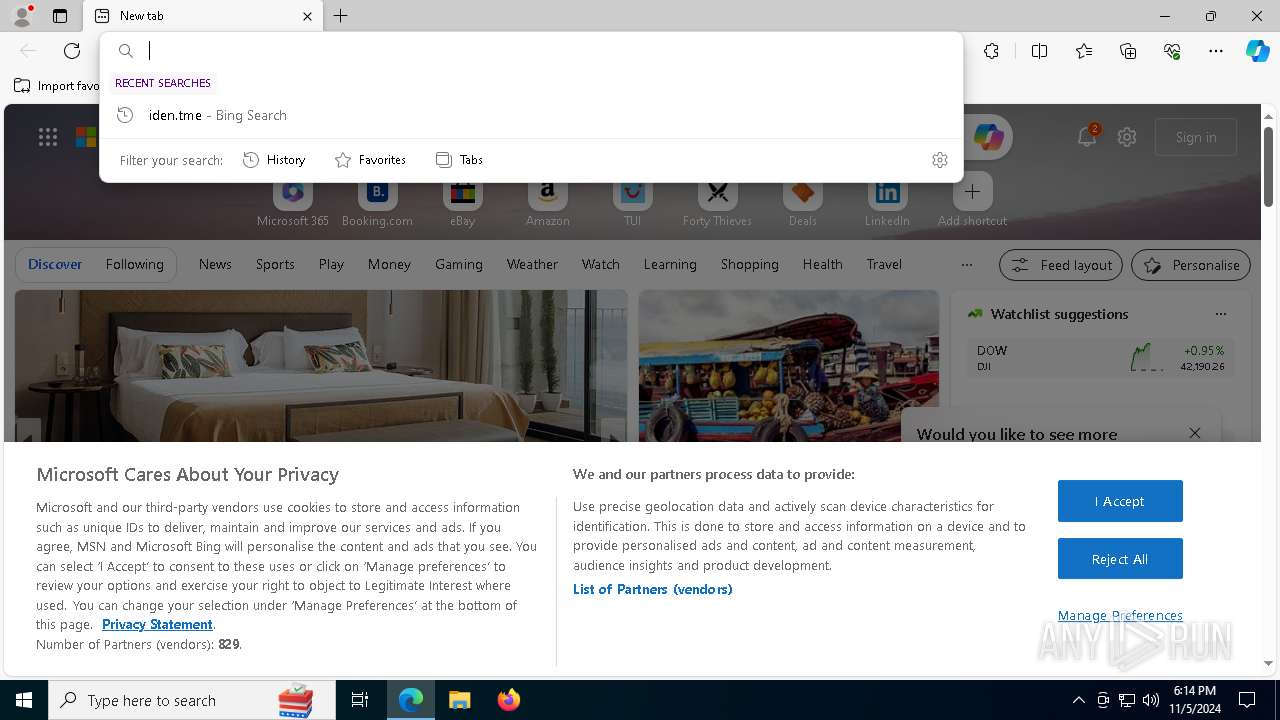Open the Extensions icon
Image resolution: width=1280 pixels, height=720 pixels.
(991, 51)
